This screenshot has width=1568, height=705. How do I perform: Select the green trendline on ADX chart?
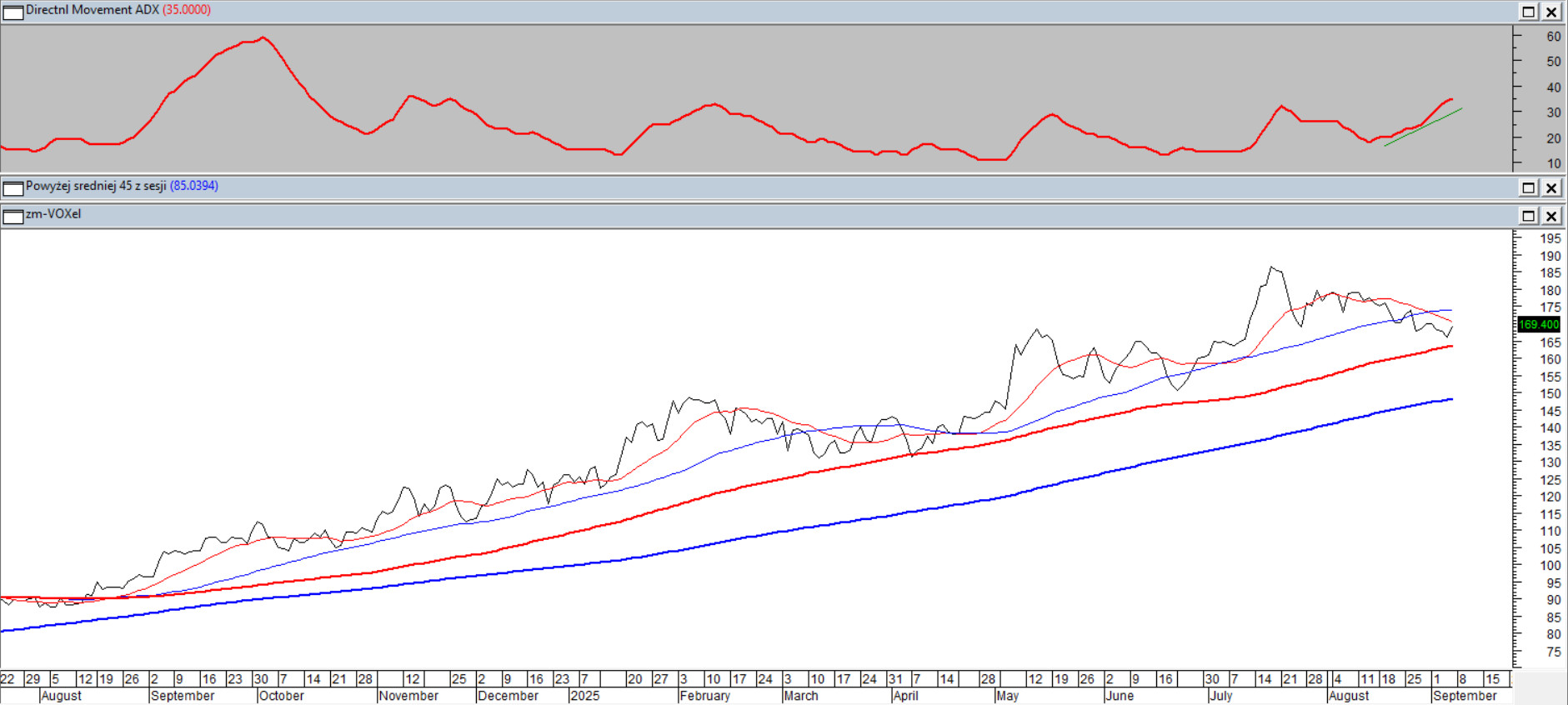1423,127
